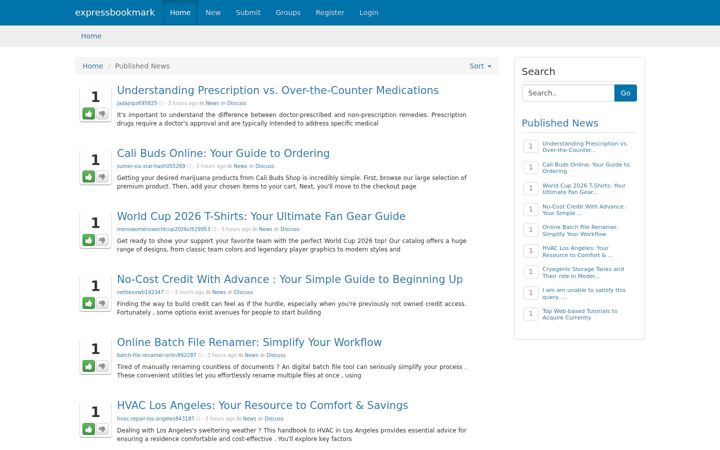Open the Groups menu item
Screen dimensions: 720x450
pyautogui.click(x=288, y=12)
